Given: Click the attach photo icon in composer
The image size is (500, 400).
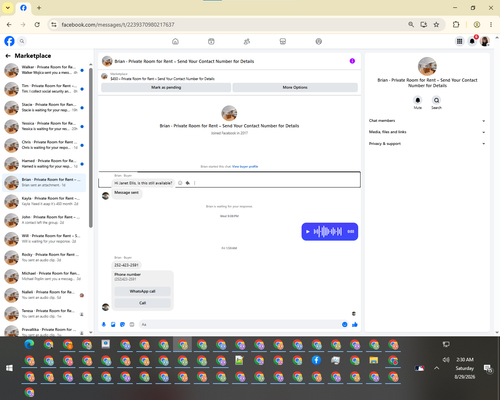Looking at the screenshot, I should [x=113, y=324].
